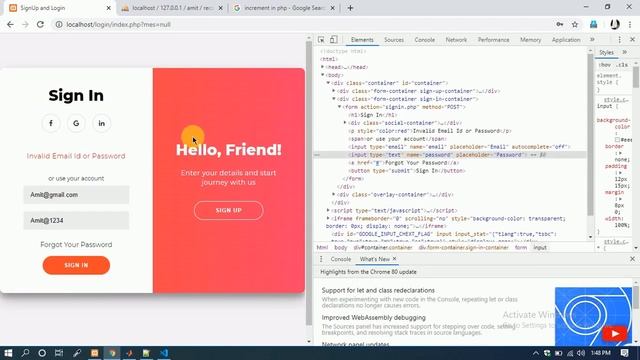Expand the social-container div node
Screen dimensions: 640x360
(345, 122)
